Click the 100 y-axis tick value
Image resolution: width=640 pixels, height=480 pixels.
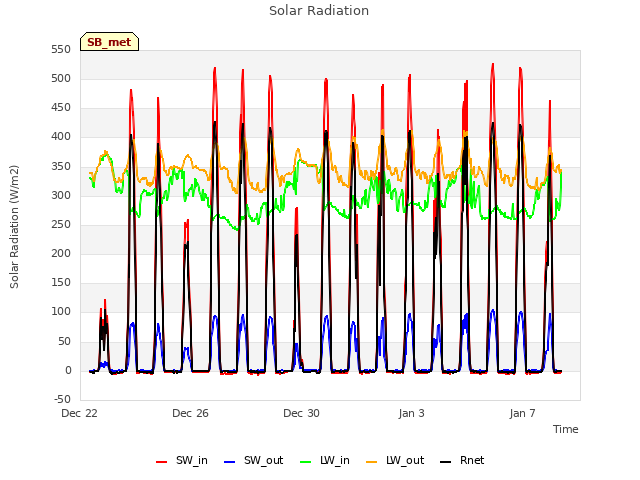[61, 311]
